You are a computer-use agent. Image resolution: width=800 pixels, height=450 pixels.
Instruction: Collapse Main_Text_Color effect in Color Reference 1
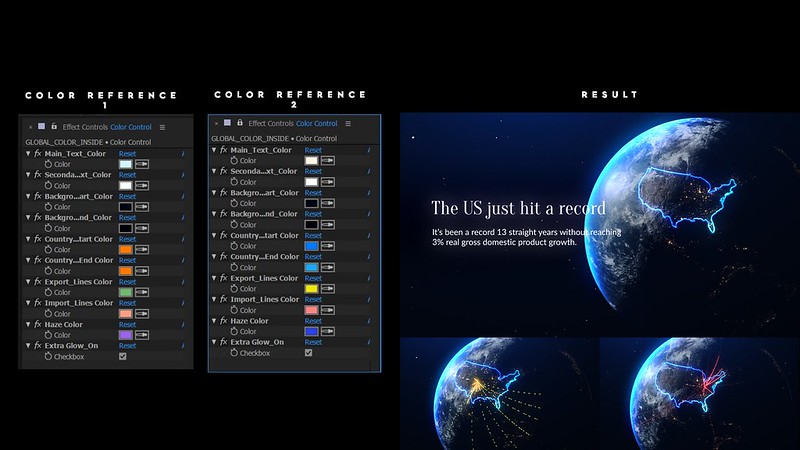[x=28, y=154]
